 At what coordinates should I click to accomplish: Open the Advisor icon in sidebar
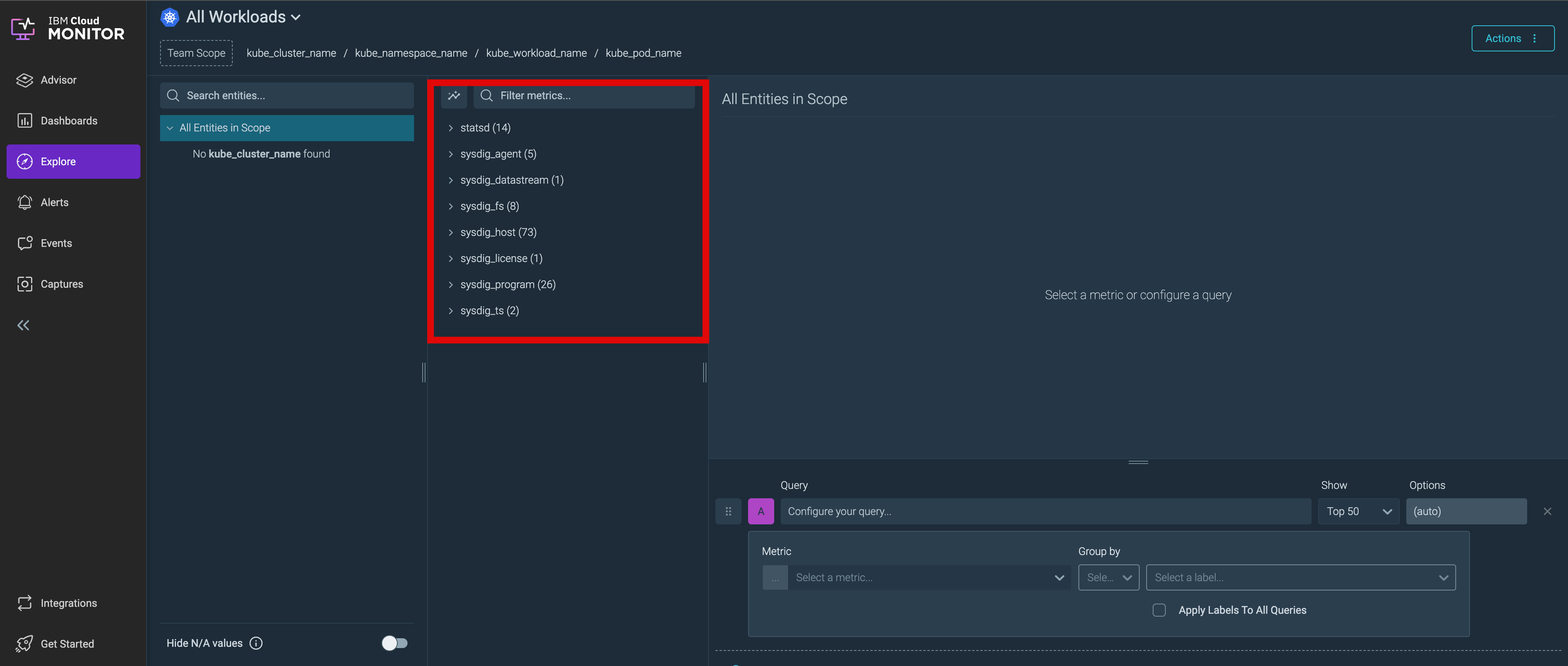(x=24, y=80)
